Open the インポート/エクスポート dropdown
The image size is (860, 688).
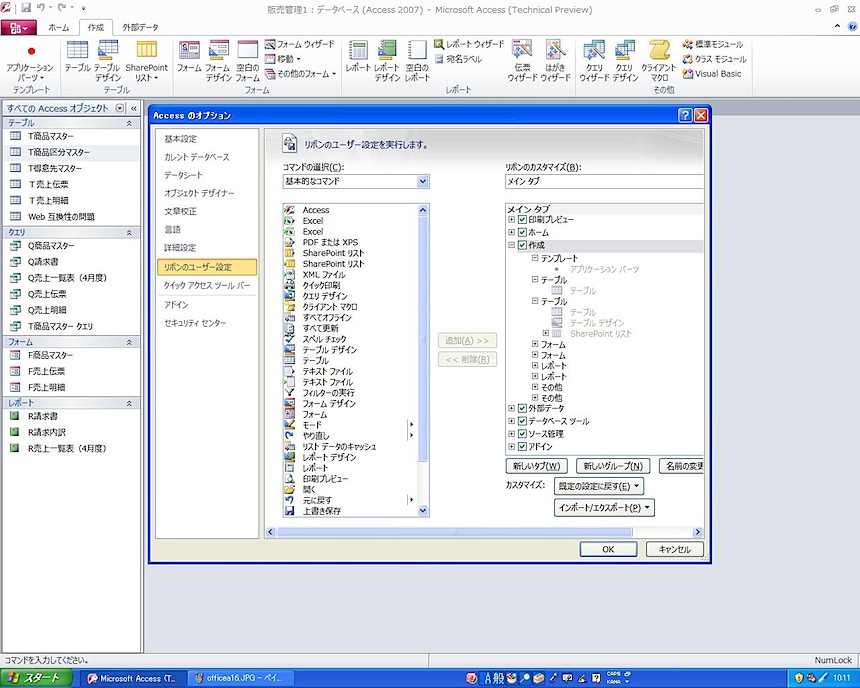coord(604,507)
